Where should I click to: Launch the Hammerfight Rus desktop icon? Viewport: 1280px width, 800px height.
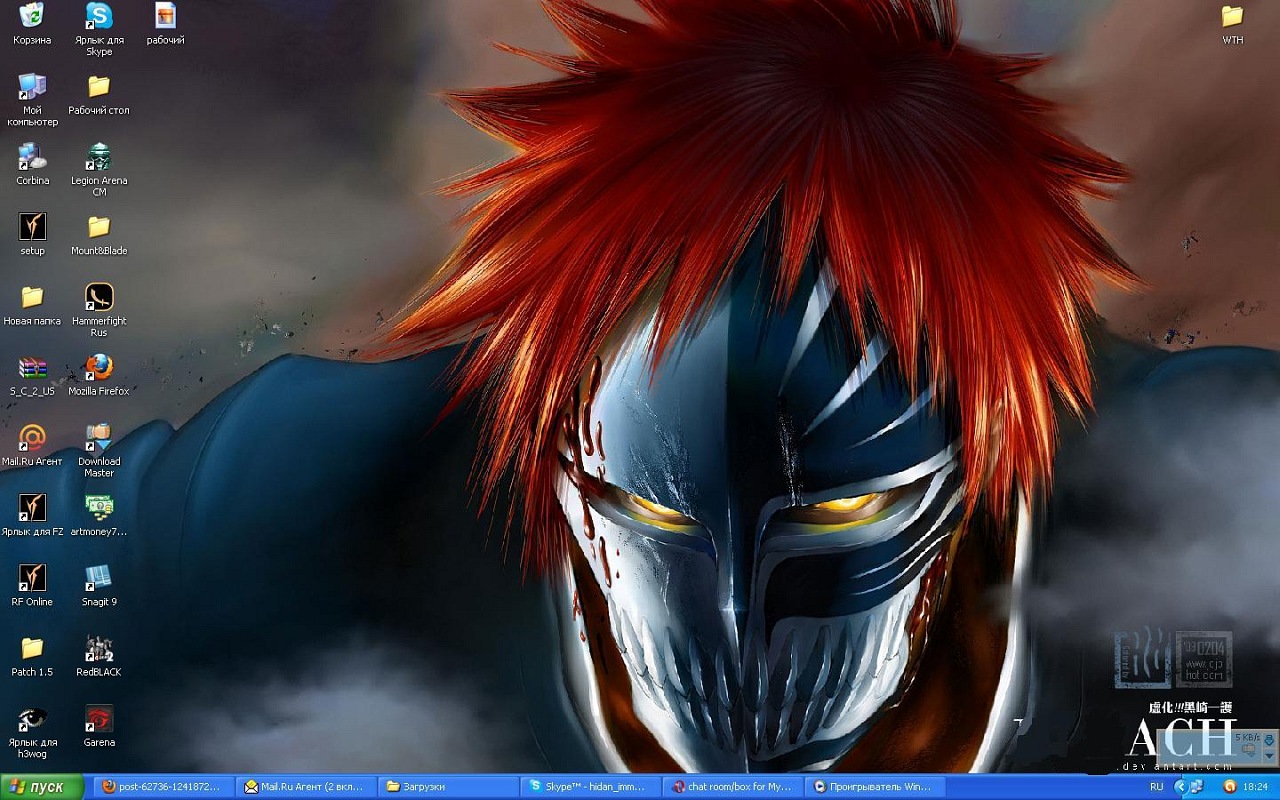click(x=99, y=298)
